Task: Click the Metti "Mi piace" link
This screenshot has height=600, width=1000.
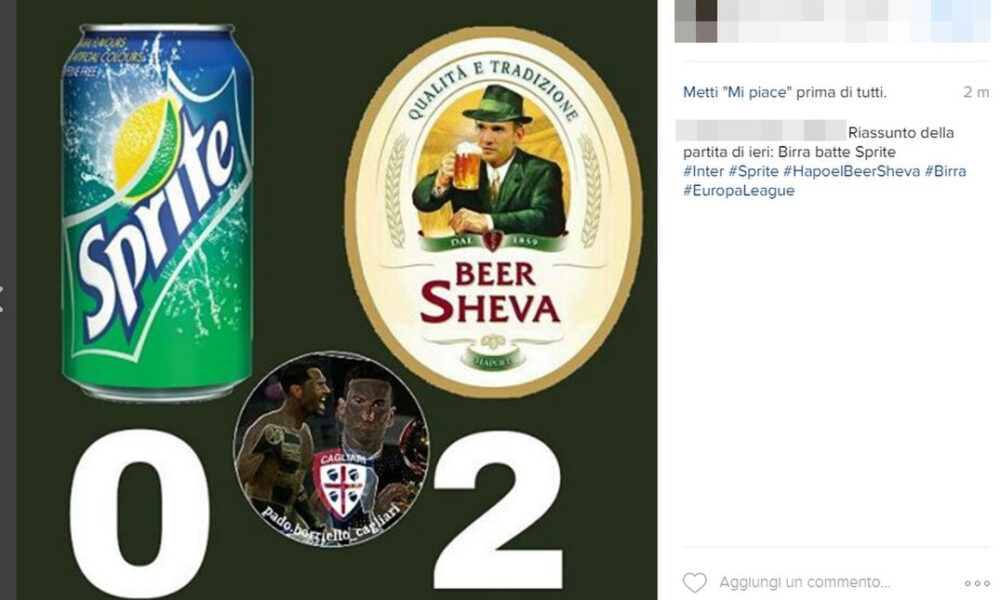Action: (x=737, y=92)
